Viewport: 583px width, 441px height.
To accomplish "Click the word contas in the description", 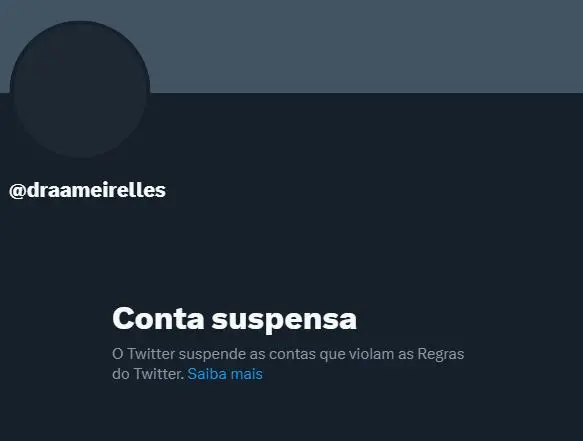I will click(292, 354).
